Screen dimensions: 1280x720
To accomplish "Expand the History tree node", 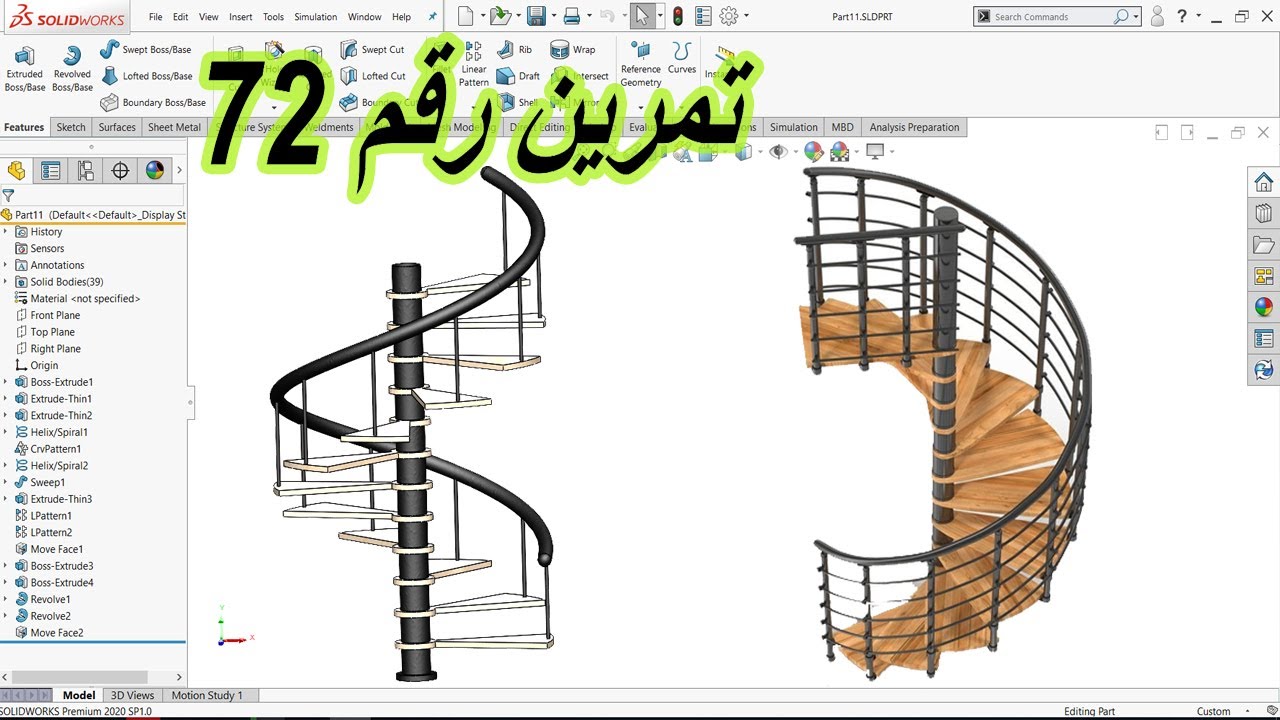I will [x=5, y=232].
